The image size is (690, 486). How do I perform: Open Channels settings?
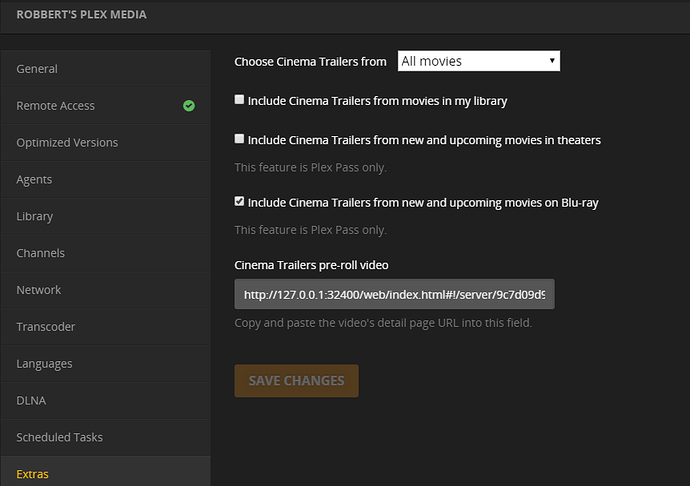40,253
